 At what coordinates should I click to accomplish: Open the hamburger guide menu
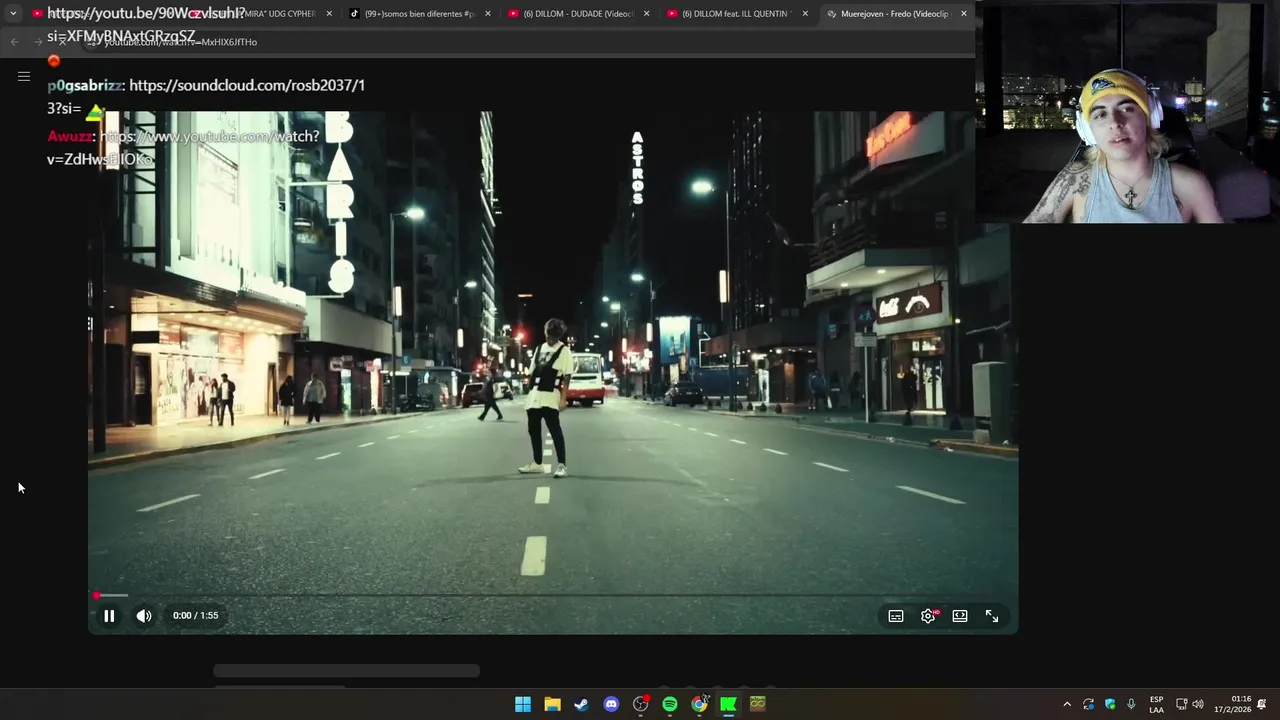click(24, 76)
